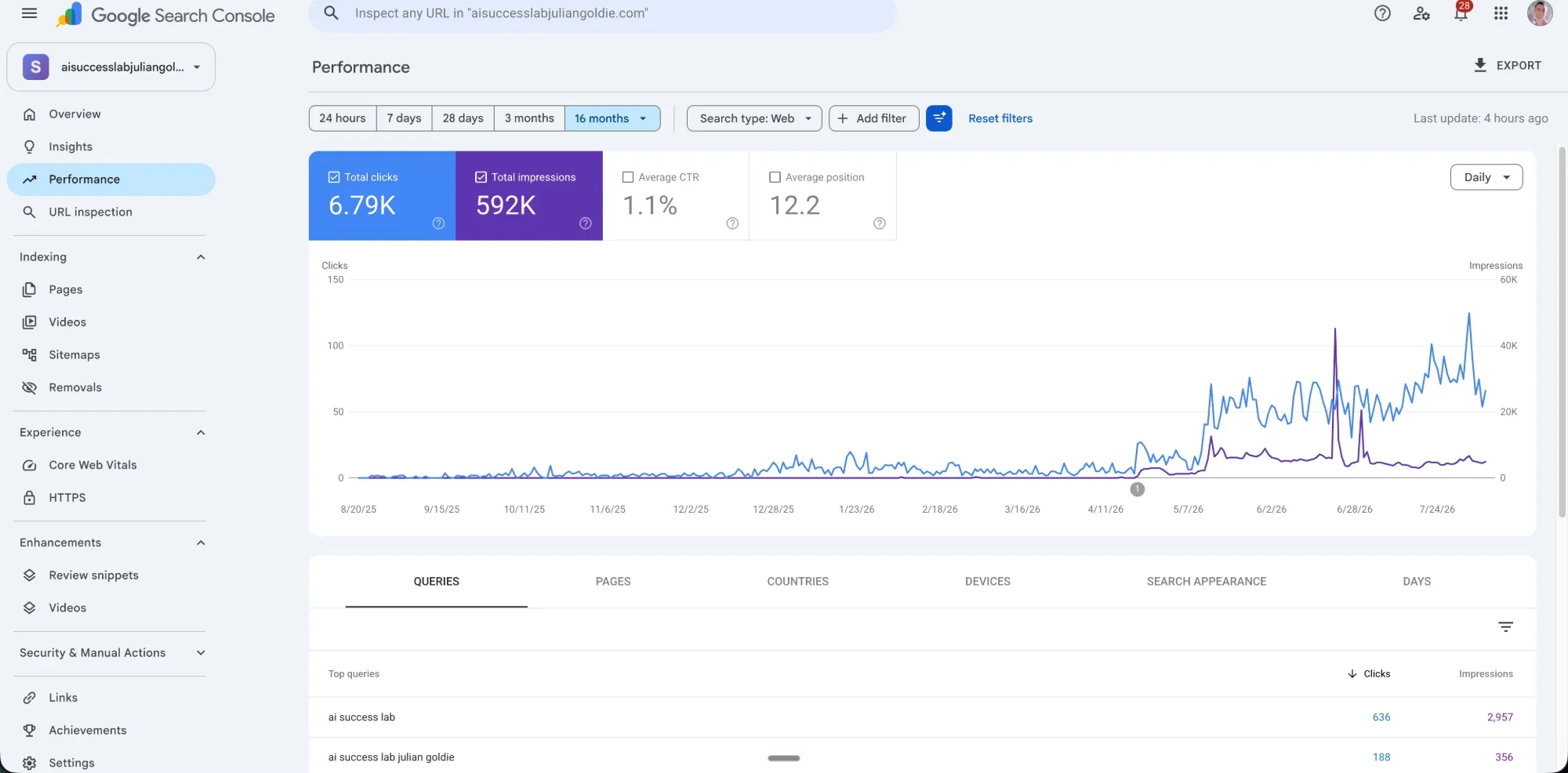Select the 3 months date range
This screenshot has height=773, width=1568.
pos(529,118)
